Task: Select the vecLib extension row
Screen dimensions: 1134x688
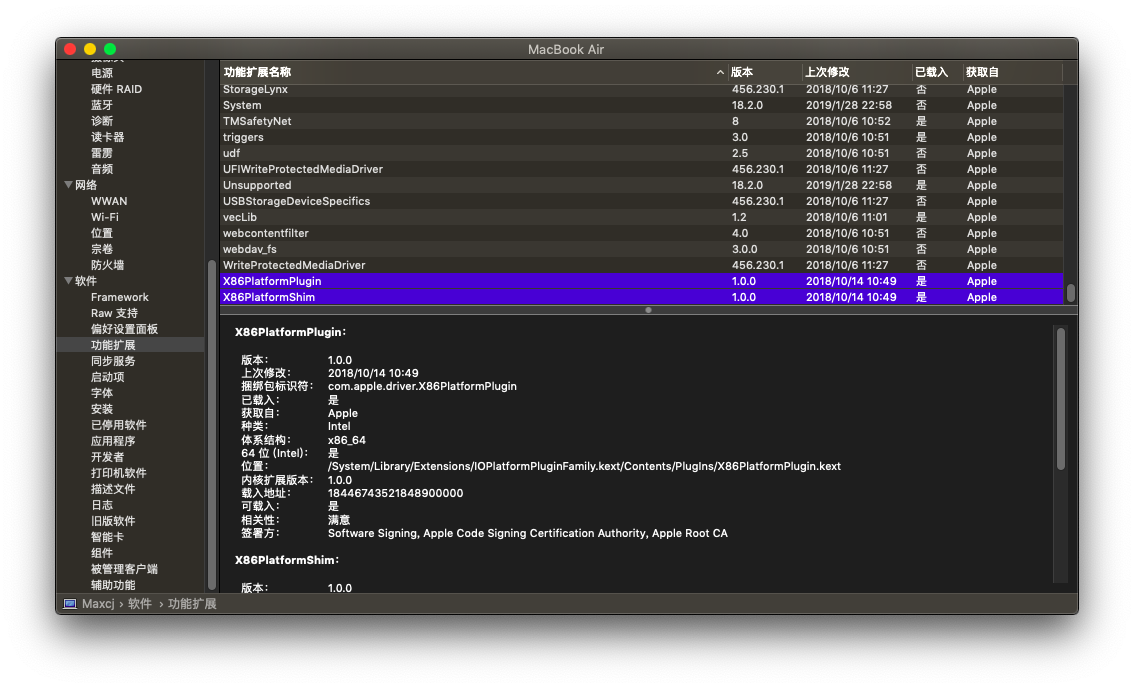Action: (641, 217)
